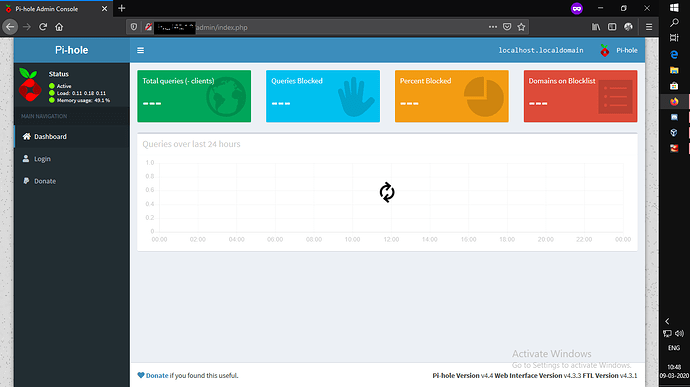Click the insecure connection padlock icon

148,27
